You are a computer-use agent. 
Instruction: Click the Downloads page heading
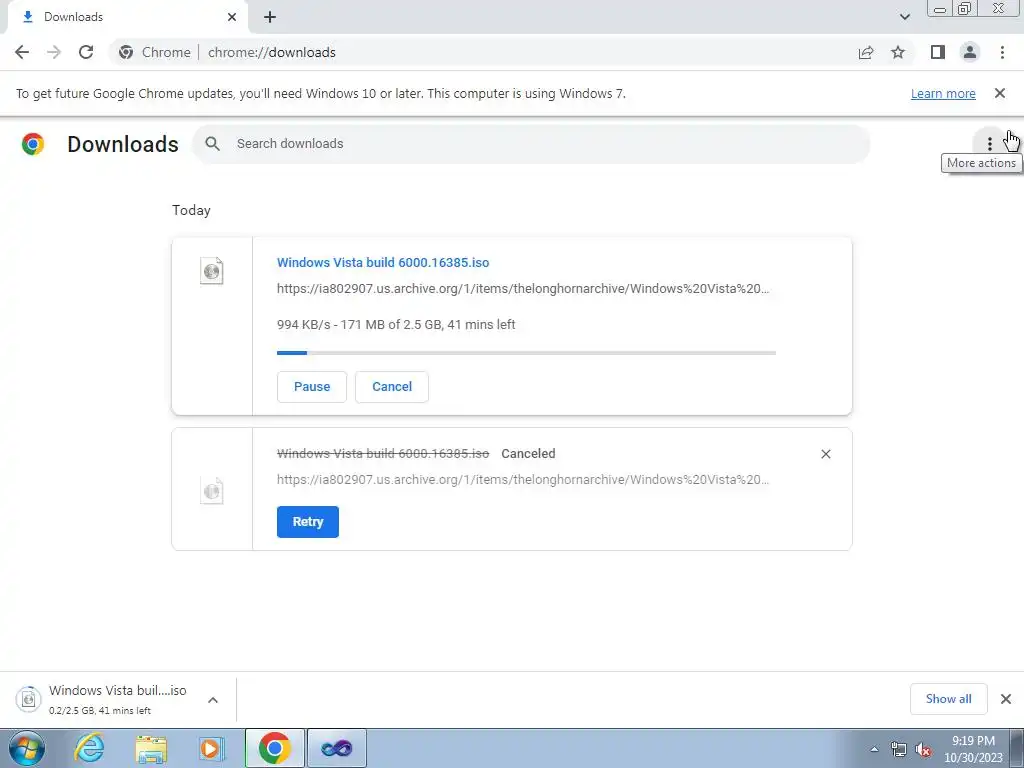123,144
